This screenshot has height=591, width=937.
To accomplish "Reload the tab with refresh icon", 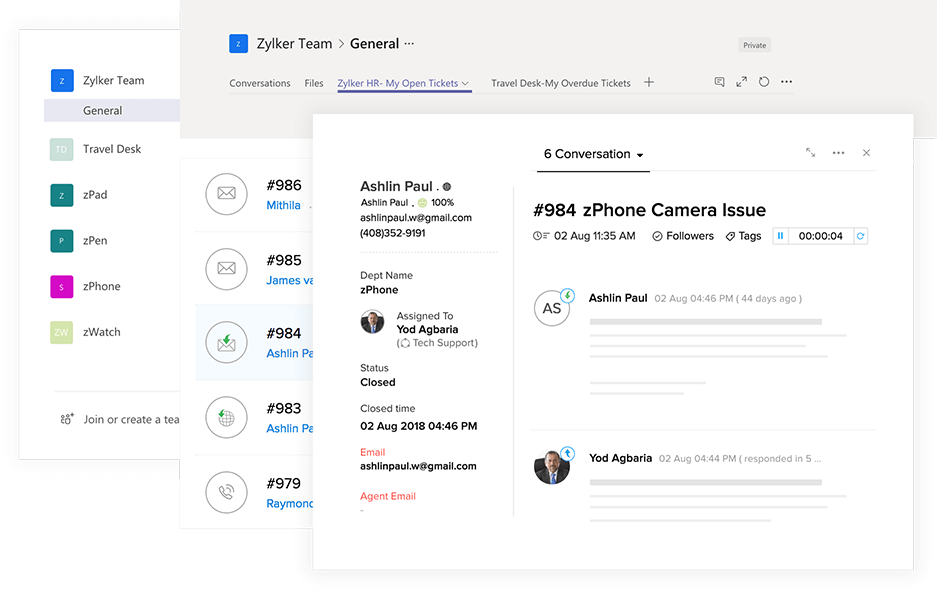I will [x=764, y=82].
